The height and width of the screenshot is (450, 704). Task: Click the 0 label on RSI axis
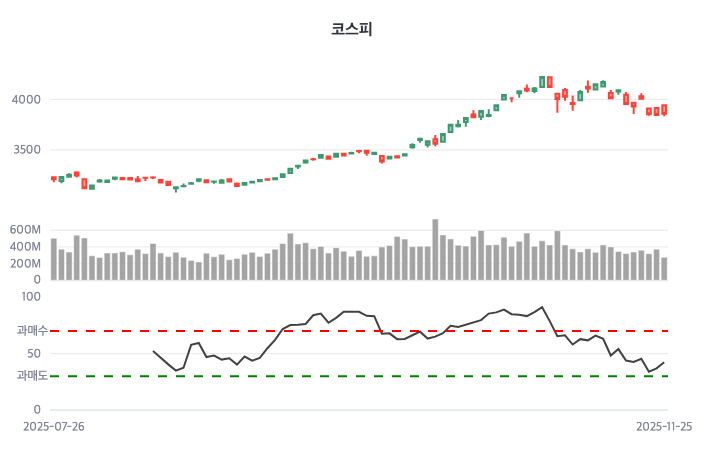[37, 410]
